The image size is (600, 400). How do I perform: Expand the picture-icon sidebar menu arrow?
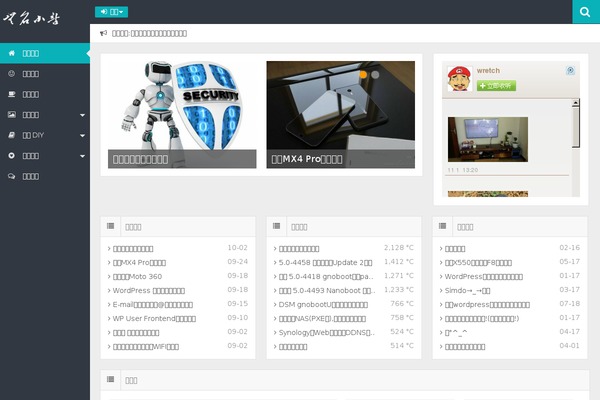[82, 115]
